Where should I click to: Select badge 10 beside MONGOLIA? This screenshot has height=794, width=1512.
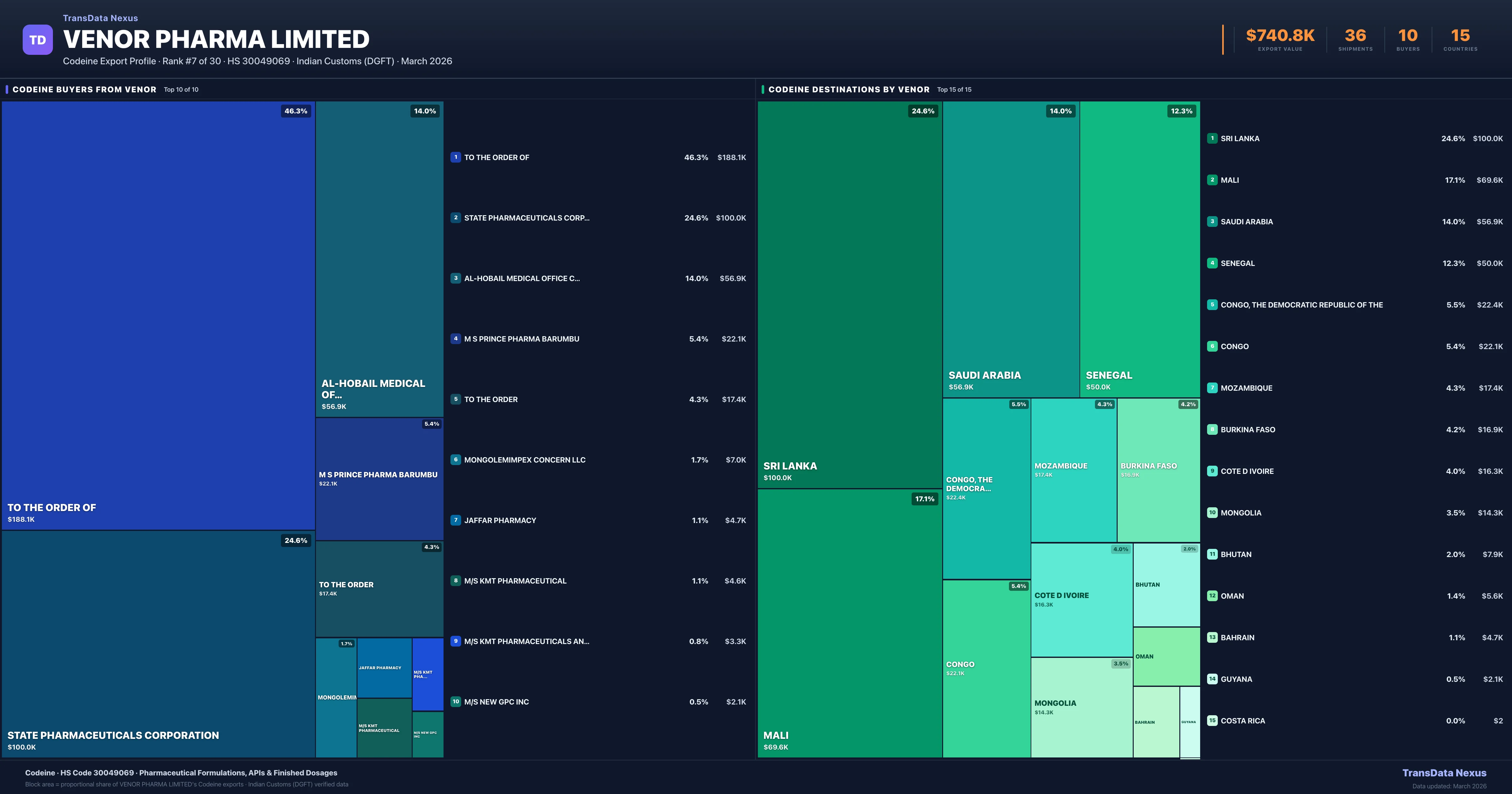[x=1212, y=512]
